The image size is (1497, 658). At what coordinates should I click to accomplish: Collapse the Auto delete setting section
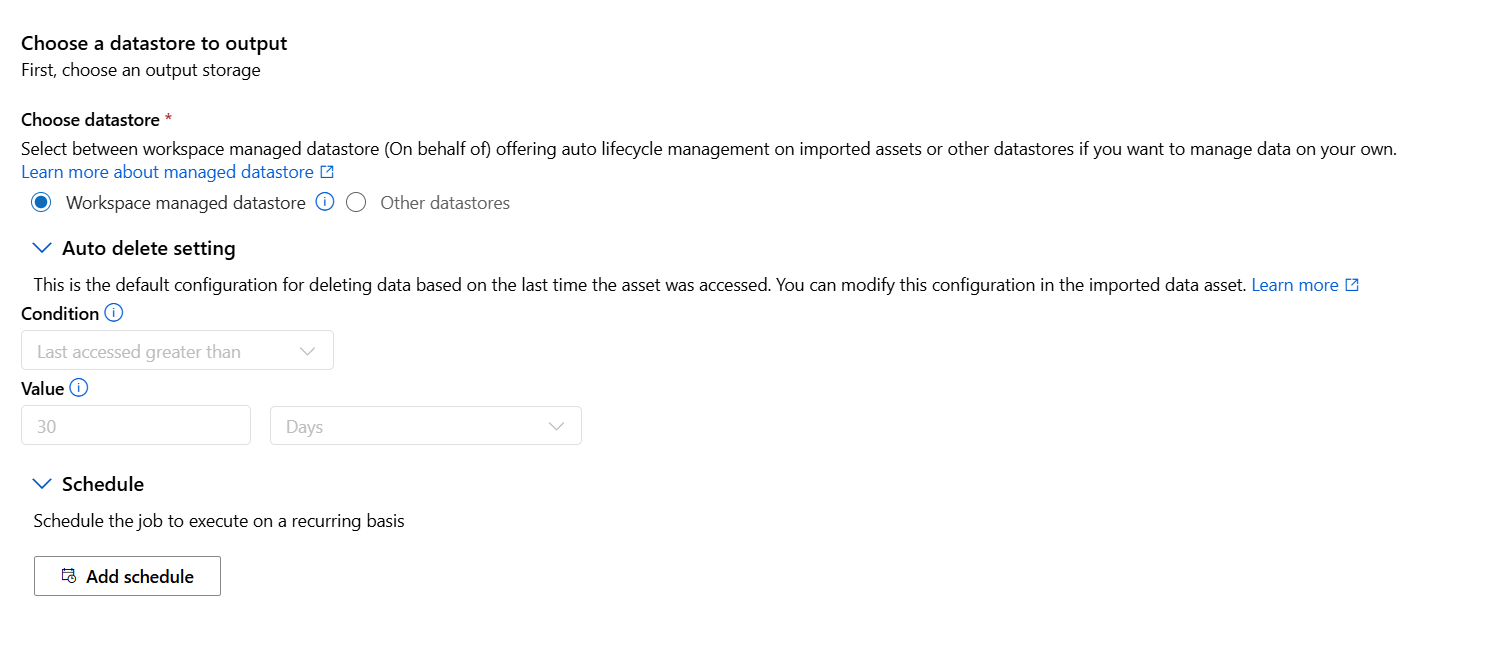(42, 248)
